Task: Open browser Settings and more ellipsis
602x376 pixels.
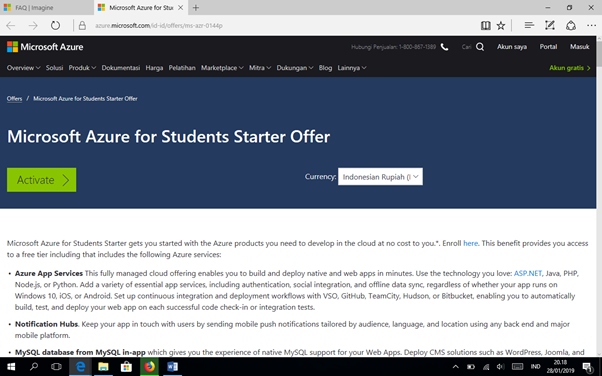Action: point(591,26)
